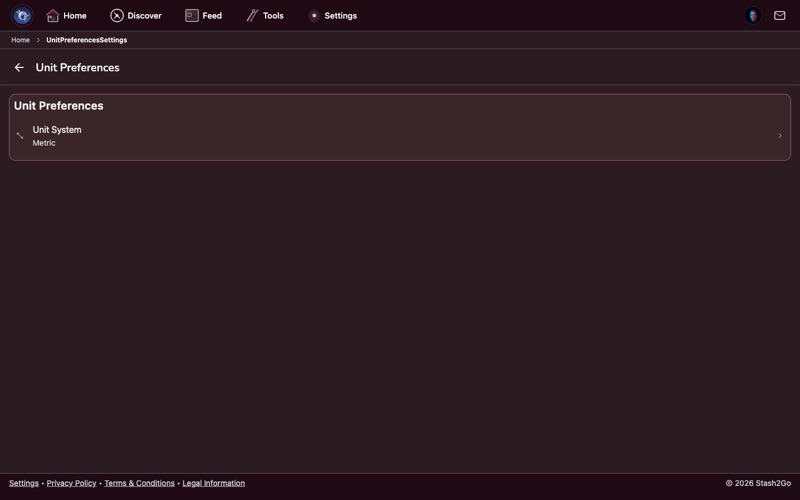This screenshot has width=800, height=500.
Task: Select the Metric value under Unit System
Action: click(x=44, y=143)
